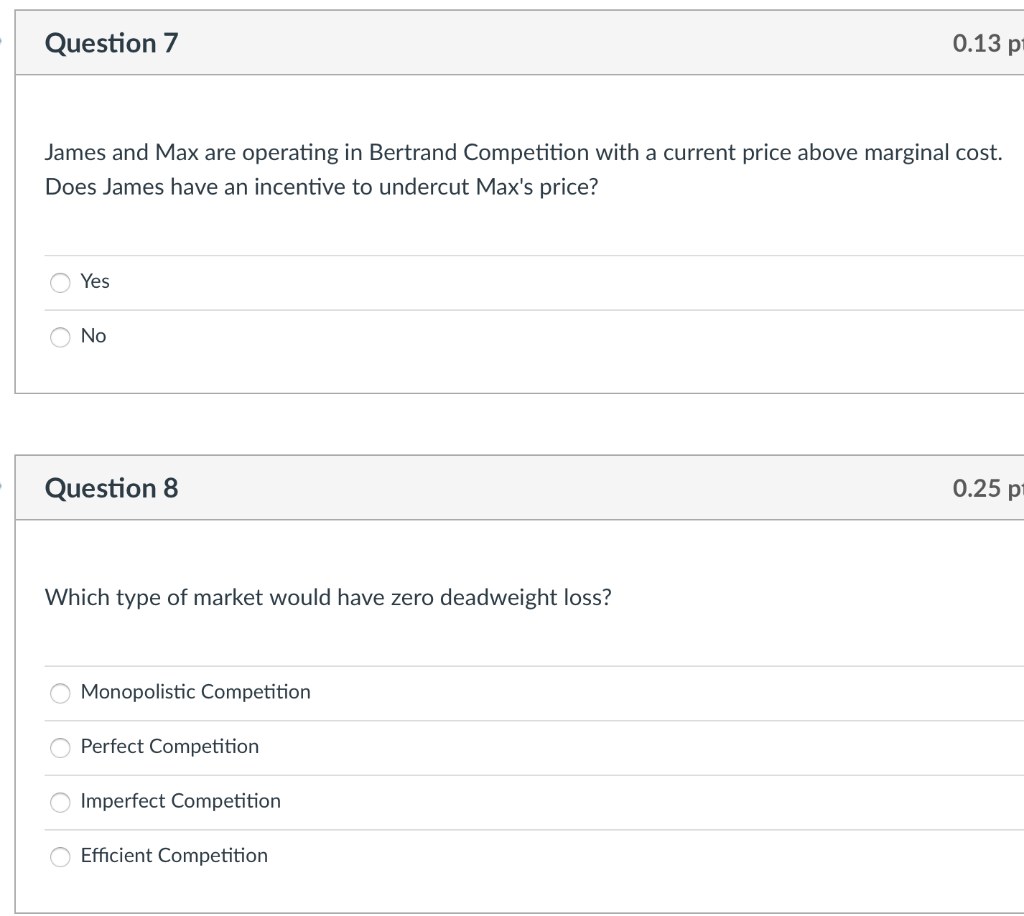Click the zero deadweight loss question text
Image resolution: width=1024 pixels, height=916 pixels.
[x=328, y=598]
